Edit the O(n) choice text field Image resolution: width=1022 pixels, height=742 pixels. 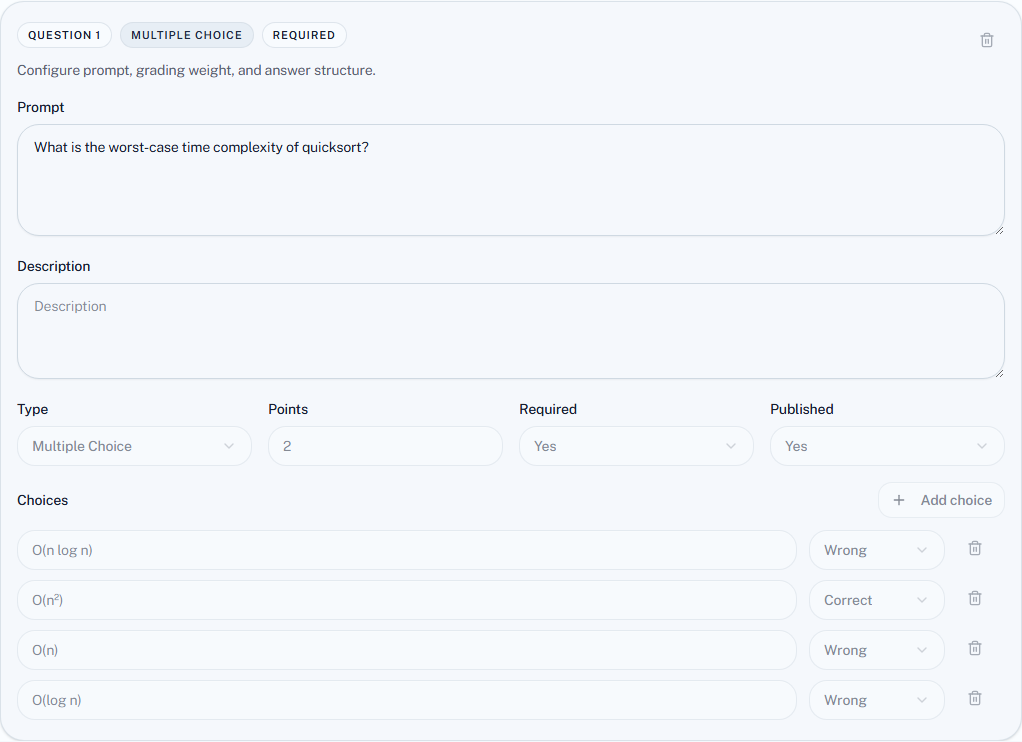[x=407, y=650]
